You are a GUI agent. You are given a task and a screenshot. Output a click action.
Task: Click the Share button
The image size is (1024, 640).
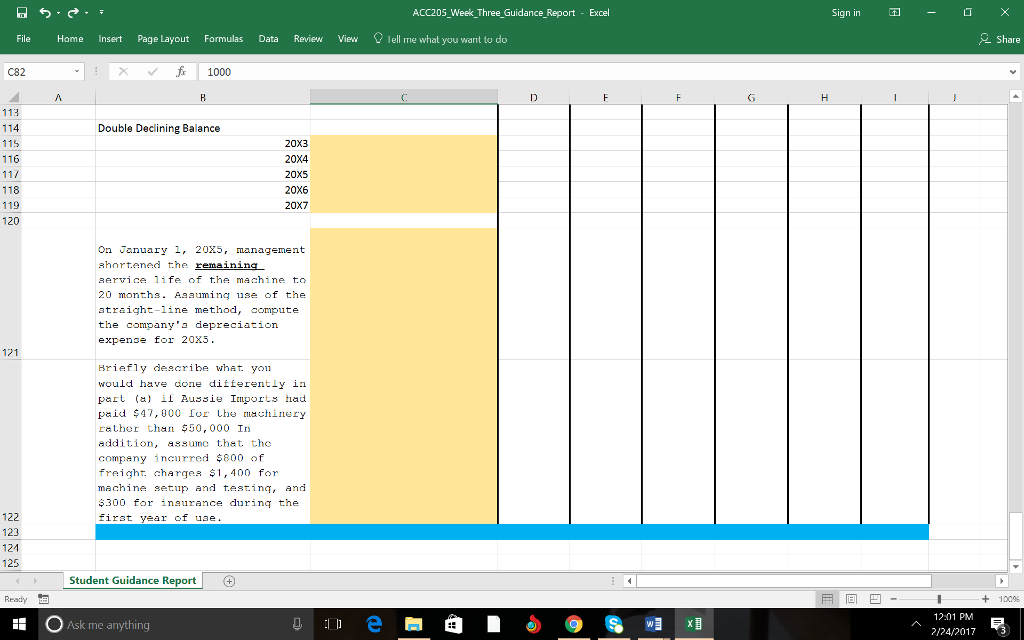(1000, 39)
